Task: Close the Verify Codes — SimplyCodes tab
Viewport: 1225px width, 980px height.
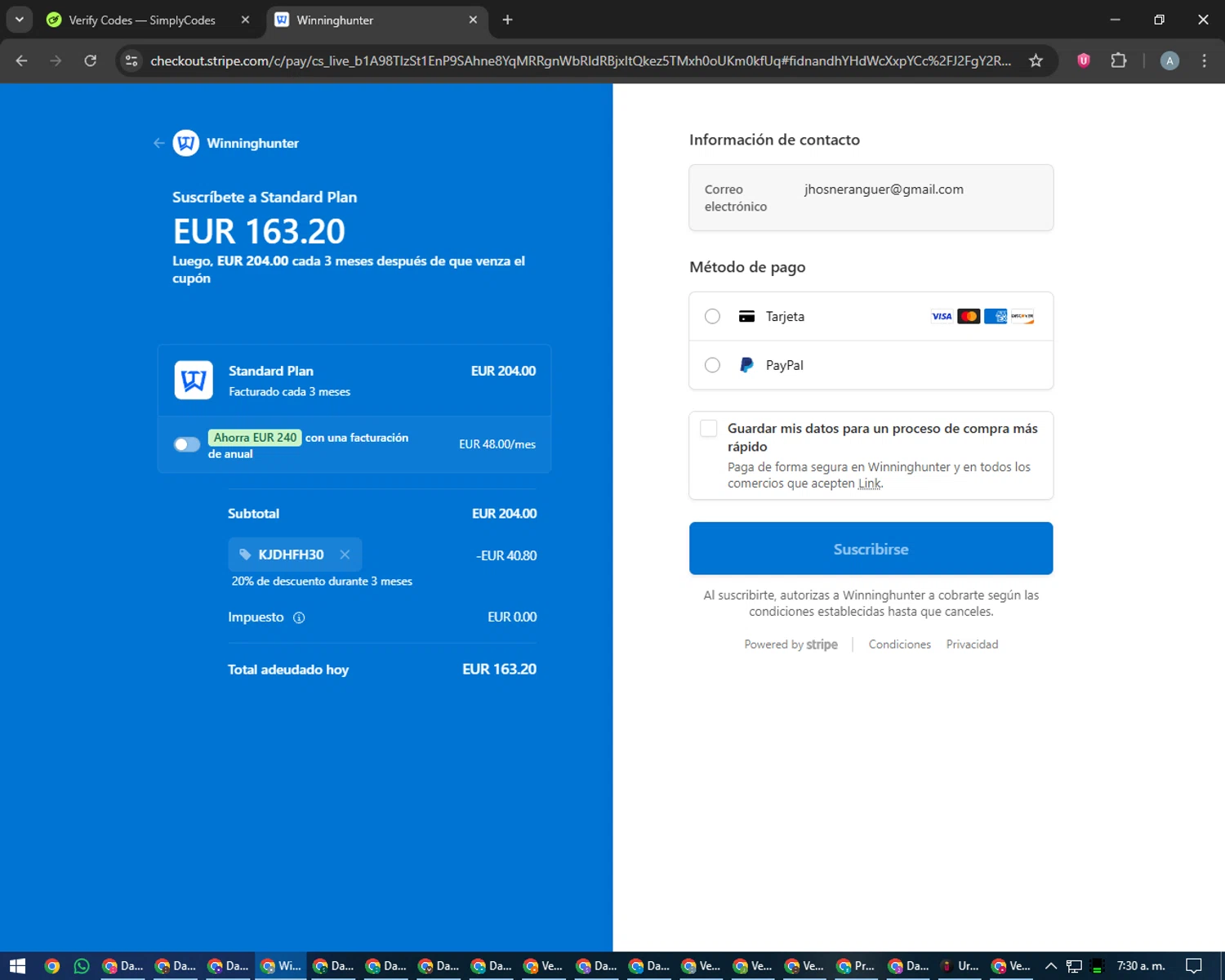Action: [x=245, y=20]
